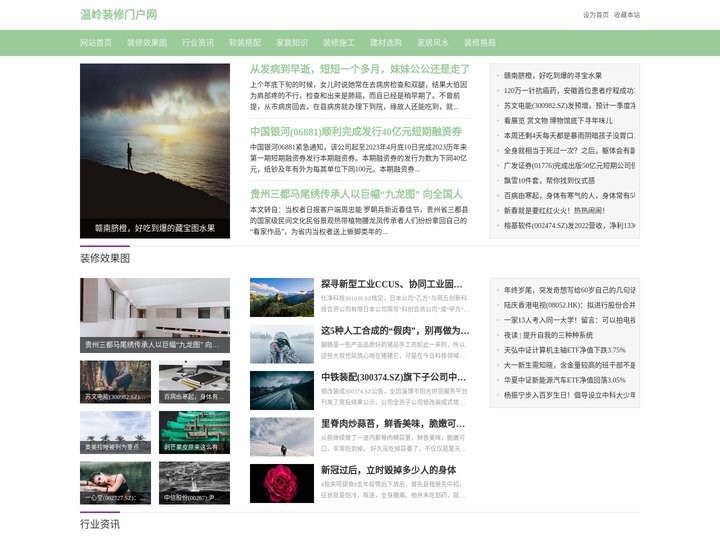
Task: Open sidebar item 120万一针抗癌药
Action: [569, 91]
